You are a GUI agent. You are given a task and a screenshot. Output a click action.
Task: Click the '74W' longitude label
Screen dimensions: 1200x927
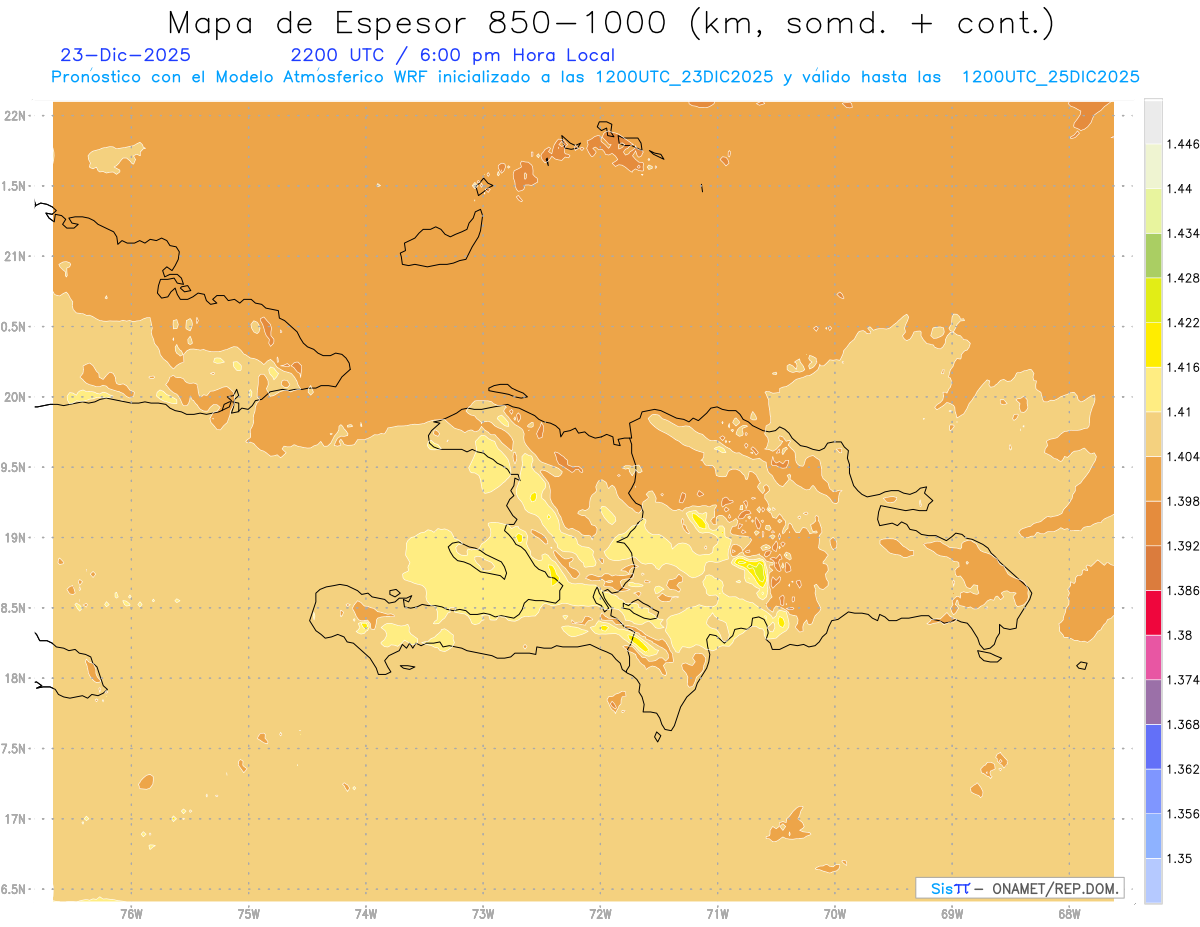pos(366,913)
